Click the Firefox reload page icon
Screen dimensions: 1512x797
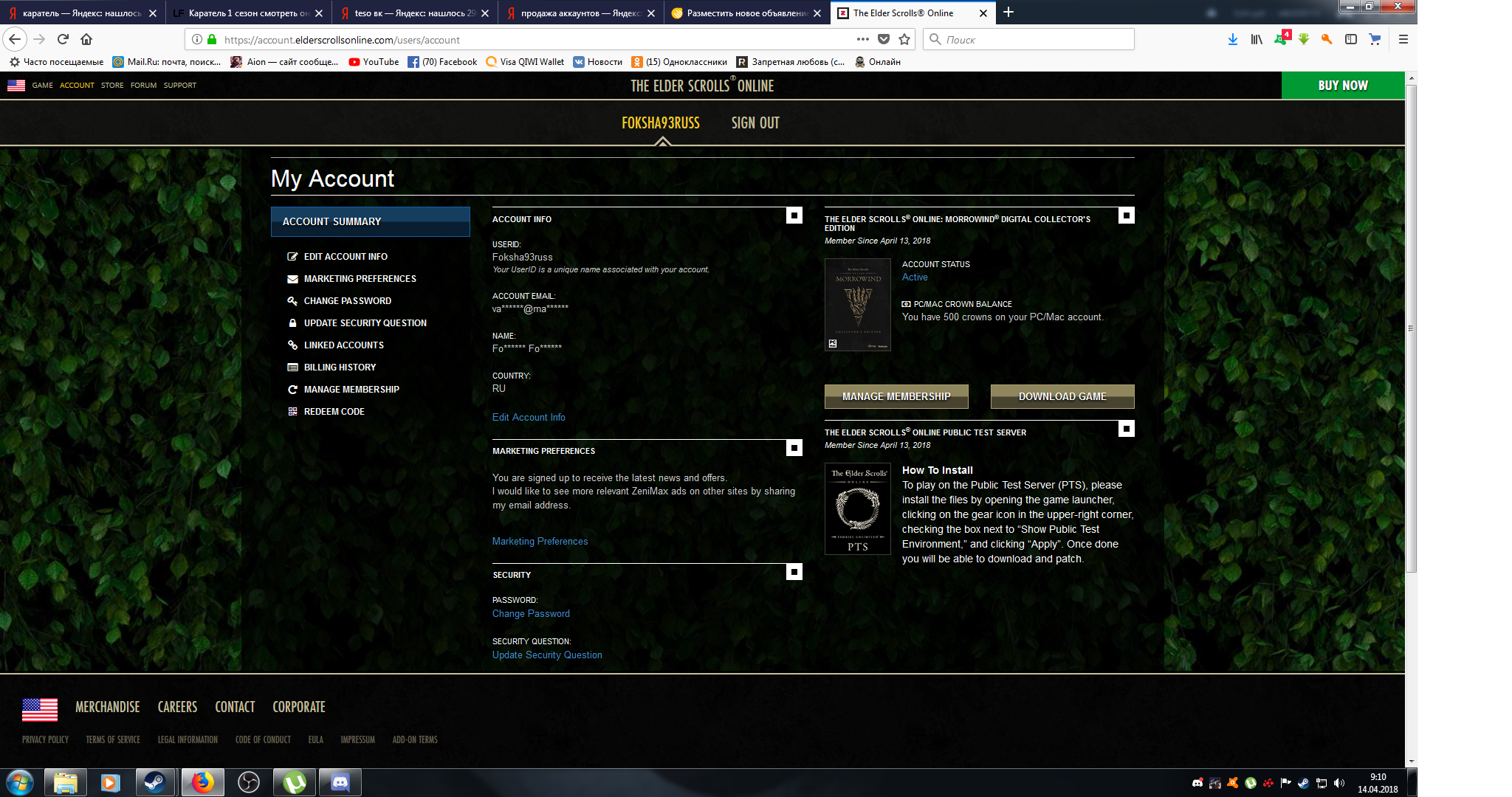[x=63, y=39]
